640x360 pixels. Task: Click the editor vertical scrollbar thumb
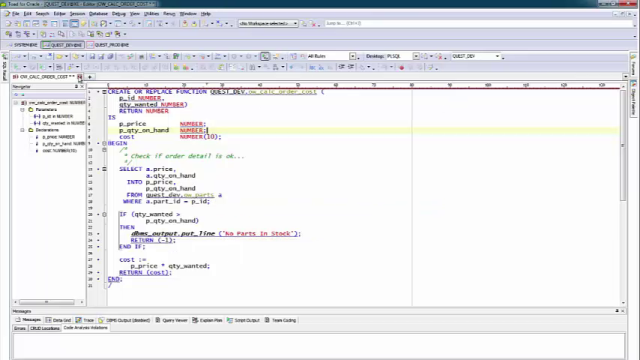623,145
